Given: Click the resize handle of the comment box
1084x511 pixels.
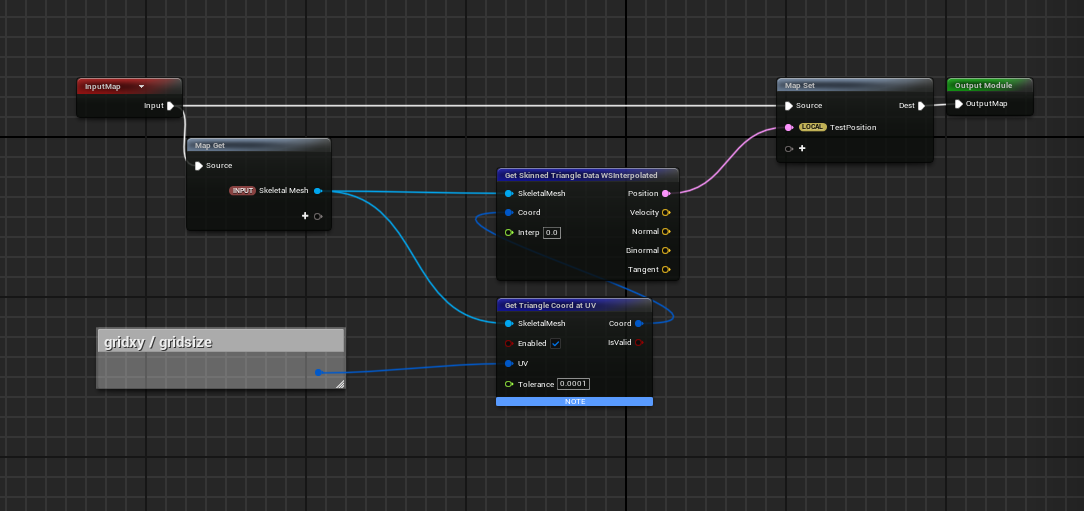Looking at the screenshot, I should 339,383.
